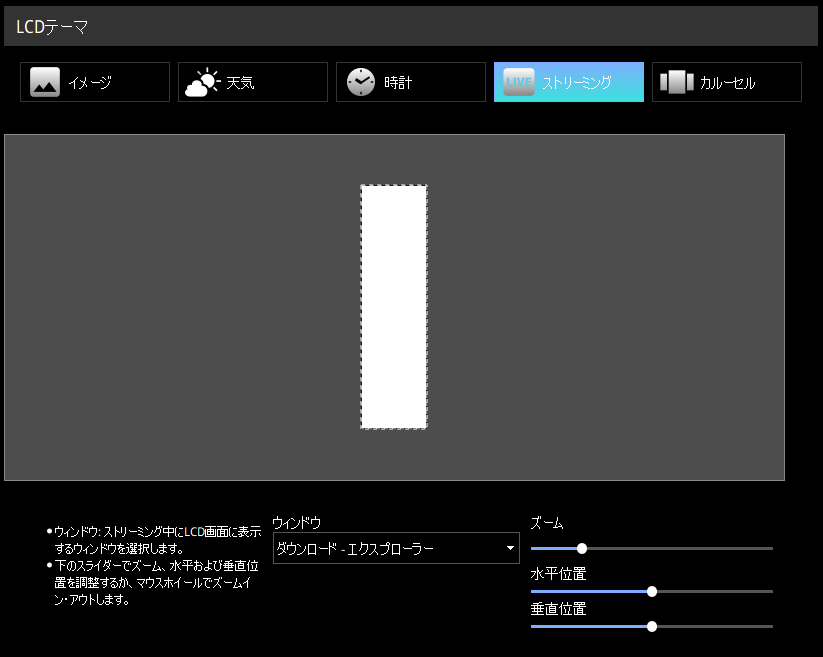Open the 天気 theme tab
This screenshot has width=823, height=657.
click(253, 82)
